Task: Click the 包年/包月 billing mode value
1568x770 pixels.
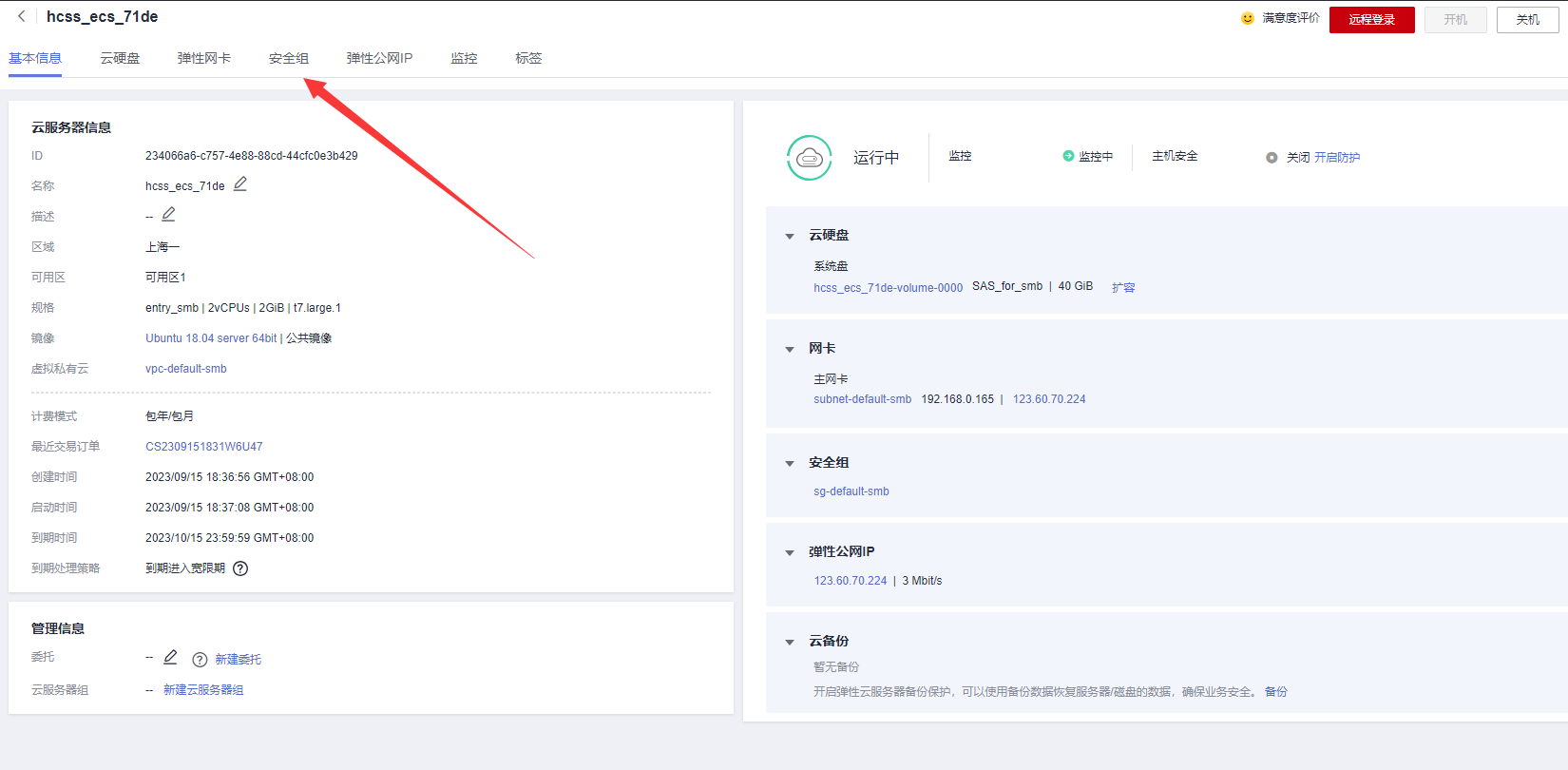Action: click(x=170, y=416)
